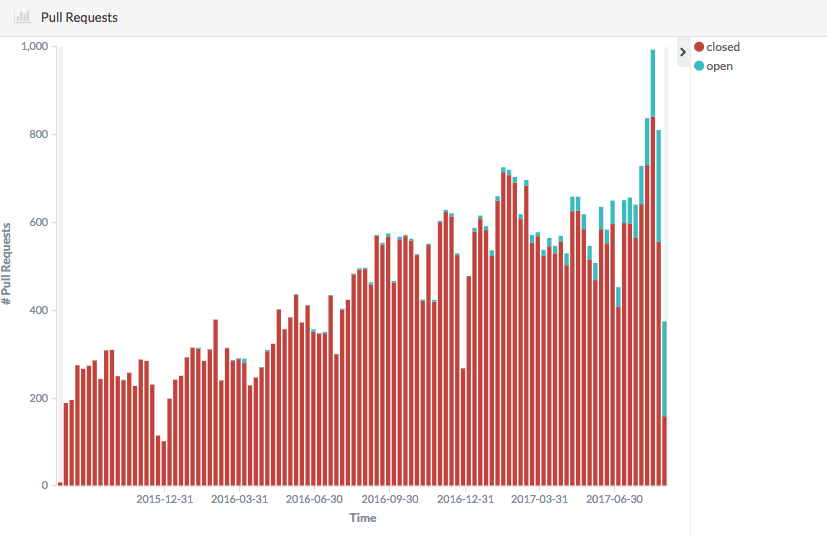Click the red closed legend dot
Viewport: 827px width, 536px height.
click(x=699, y=47)
